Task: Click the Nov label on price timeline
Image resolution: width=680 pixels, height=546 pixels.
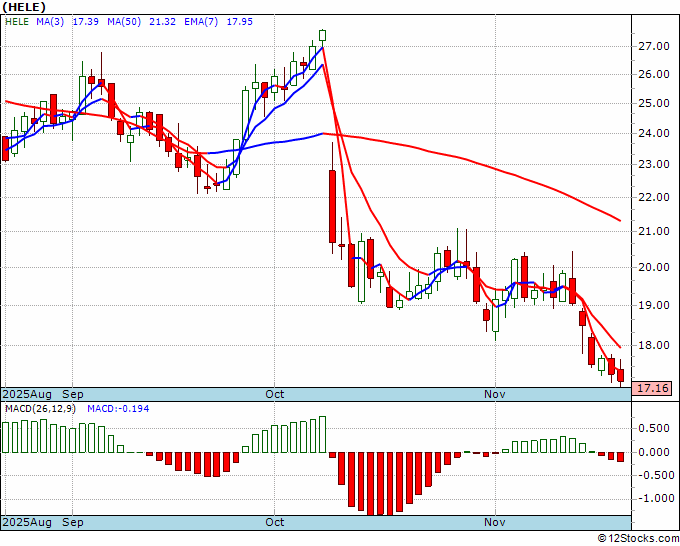Action: (x=495, y=394)
